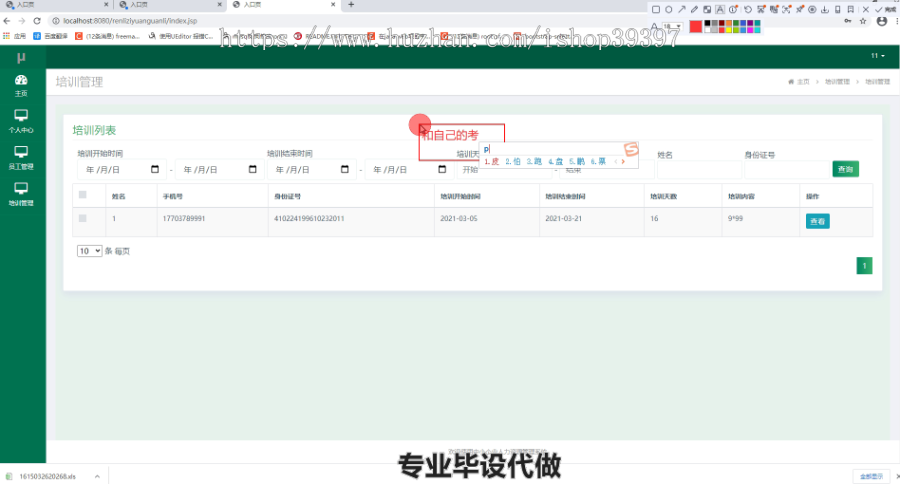The height and width of the screenshot is (484, 900).
Task: Expand the downloaded xls file options
Action: point(97,477)
